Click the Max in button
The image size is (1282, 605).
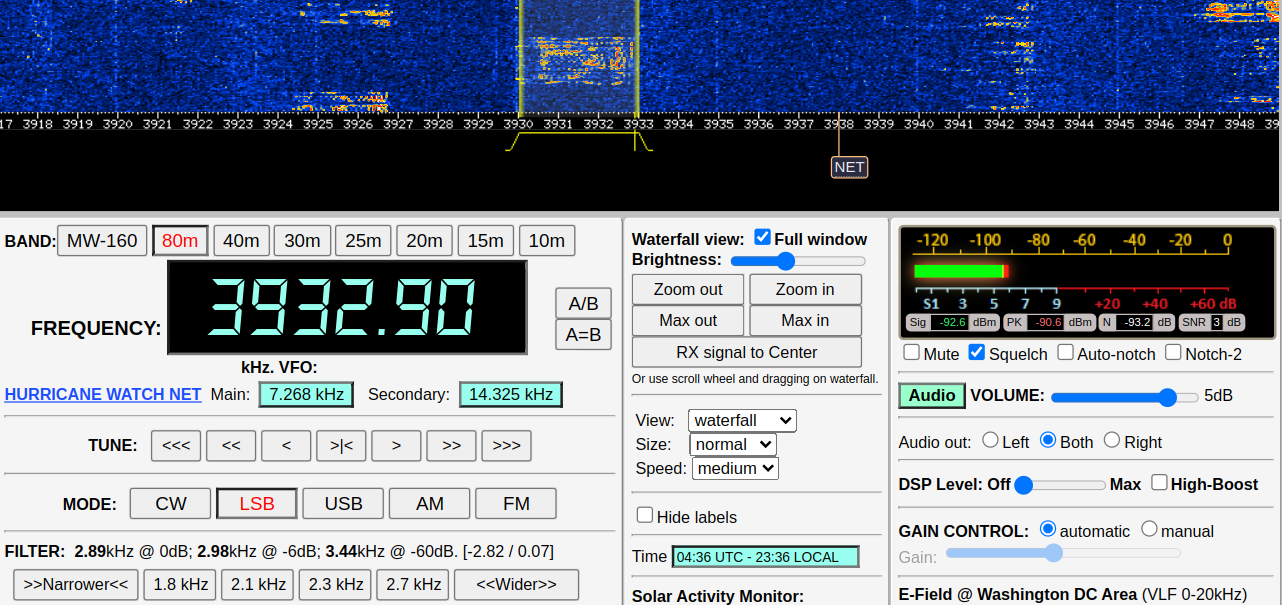coord(805,320)
